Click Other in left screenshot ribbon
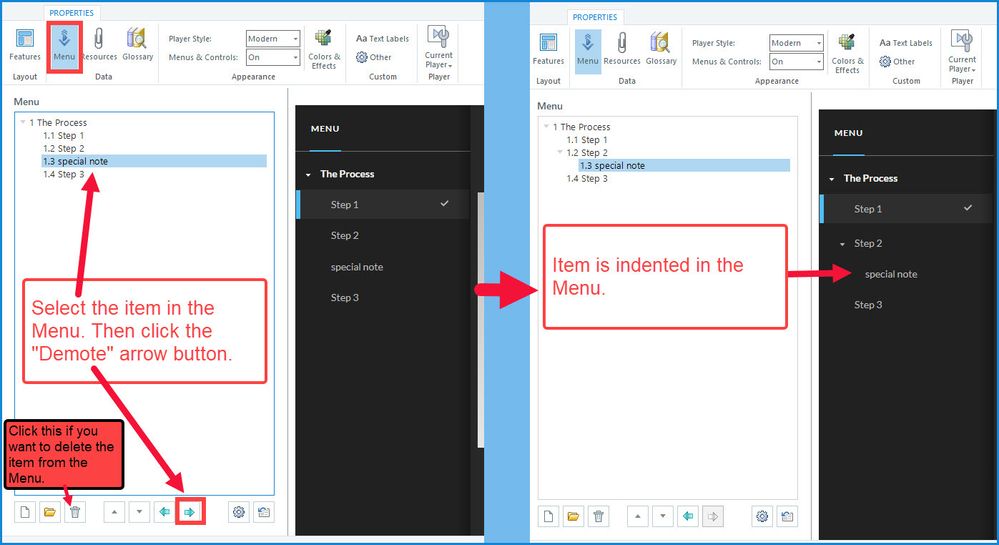Viewport: 999px width, 545px height. tap(374, 57)
